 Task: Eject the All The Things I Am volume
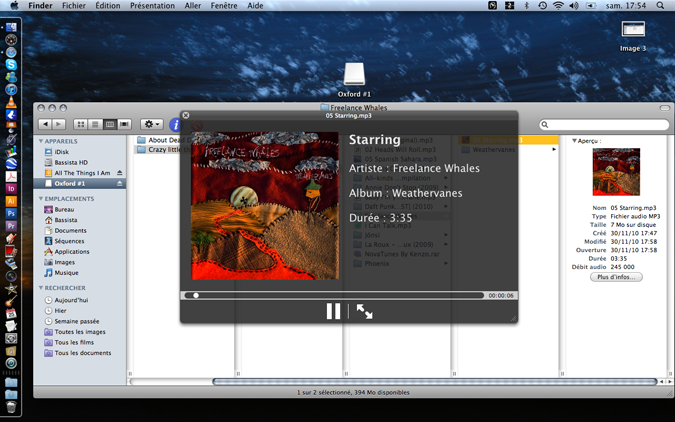pos(120,173)
